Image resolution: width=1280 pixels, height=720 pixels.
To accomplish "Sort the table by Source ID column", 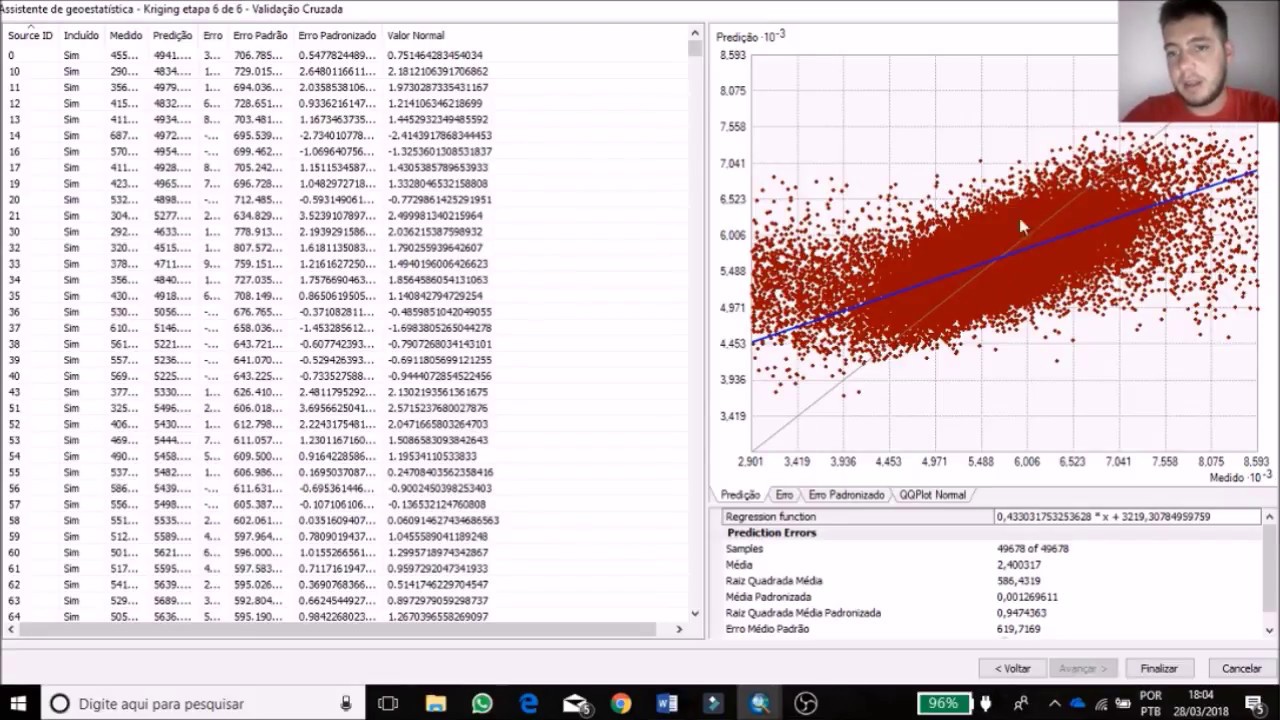I will (30, 35).
